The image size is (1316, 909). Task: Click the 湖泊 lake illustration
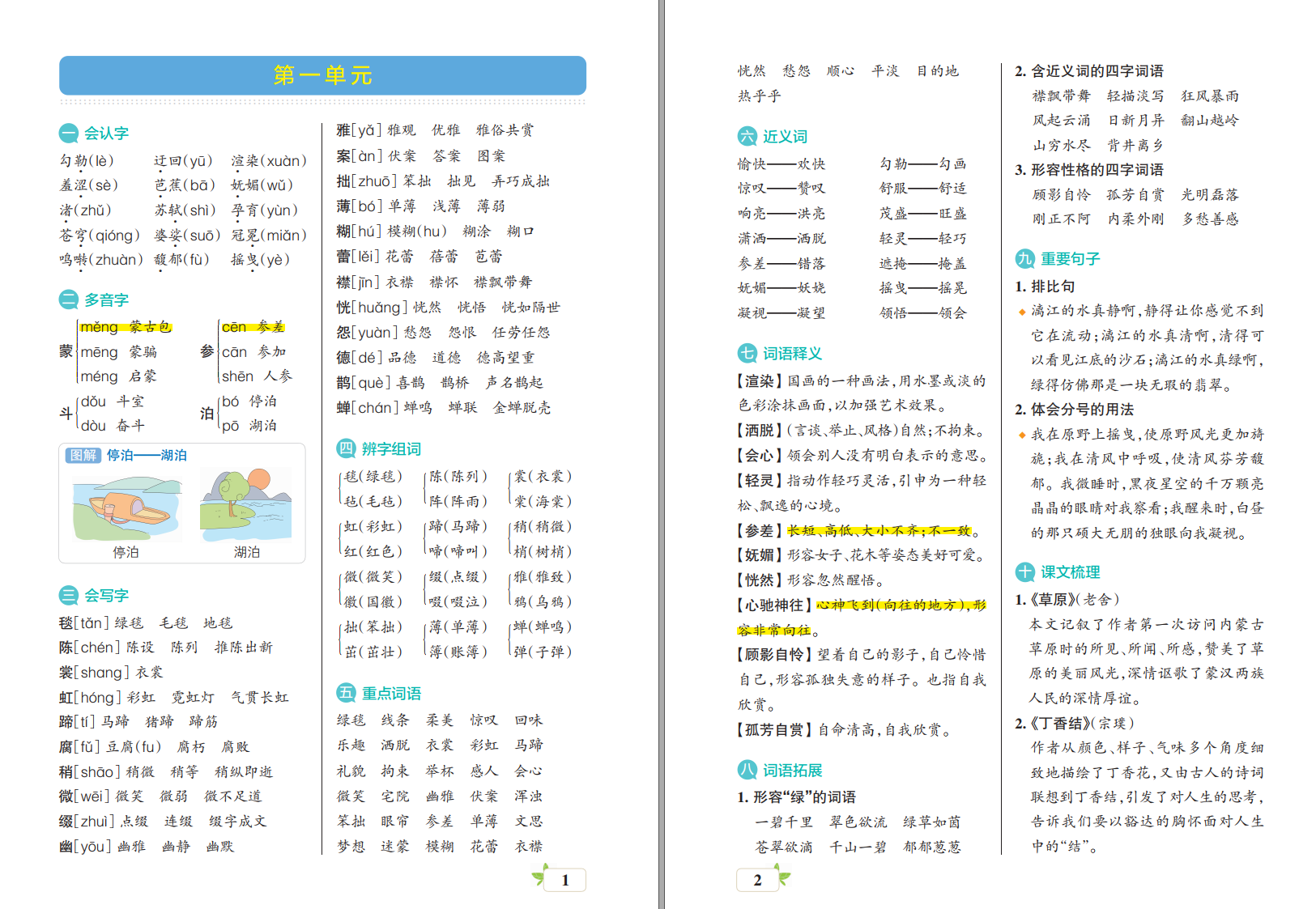pyautogui.click(x=246, y=506)
